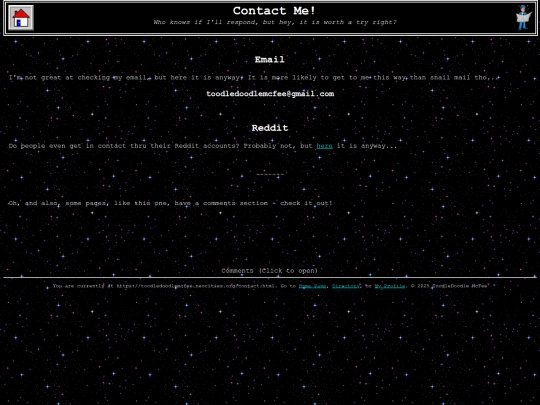This screenshot has width=540, height=405.
Task: Click the italic subtitle 'Who knows if I'll respond'
Action: (x=275, y=22)
